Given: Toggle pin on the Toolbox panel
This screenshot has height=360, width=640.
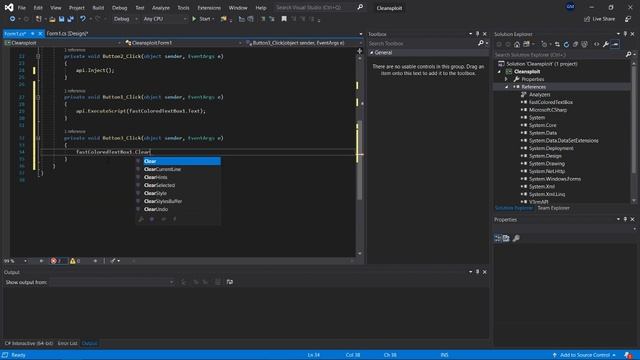Looking at the screenshot, I should [478, 34].
